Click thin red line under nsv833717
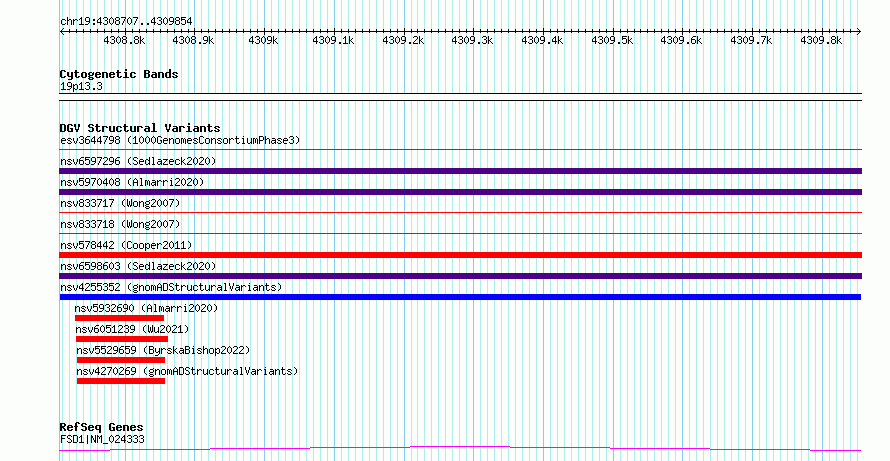This screenshot has height=461, width=890. (x=460, y=213)
